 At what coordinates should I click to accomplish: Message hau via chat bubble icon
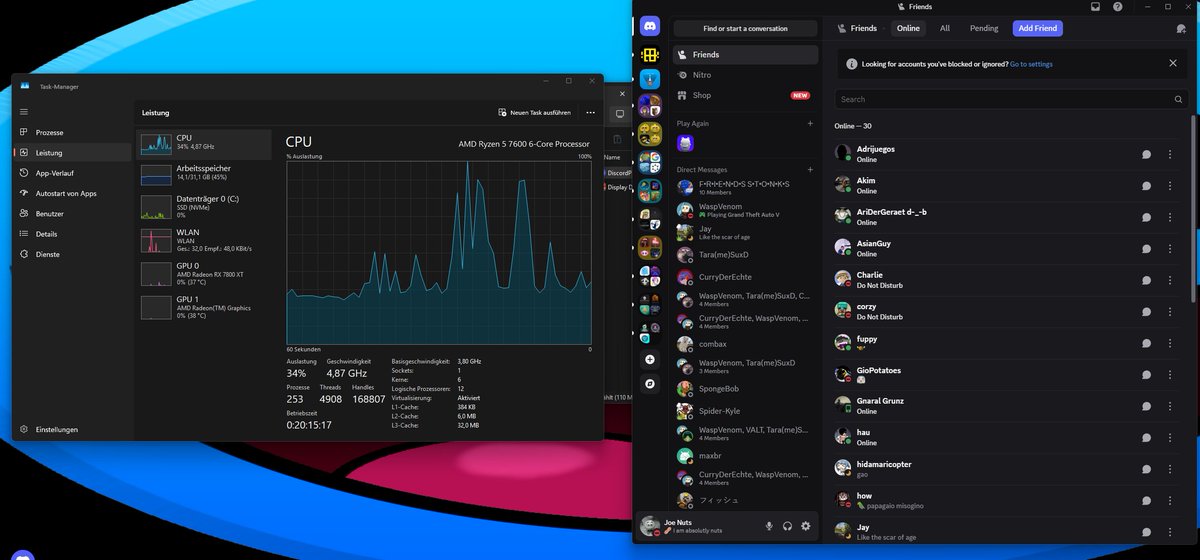click(1147, 437)
